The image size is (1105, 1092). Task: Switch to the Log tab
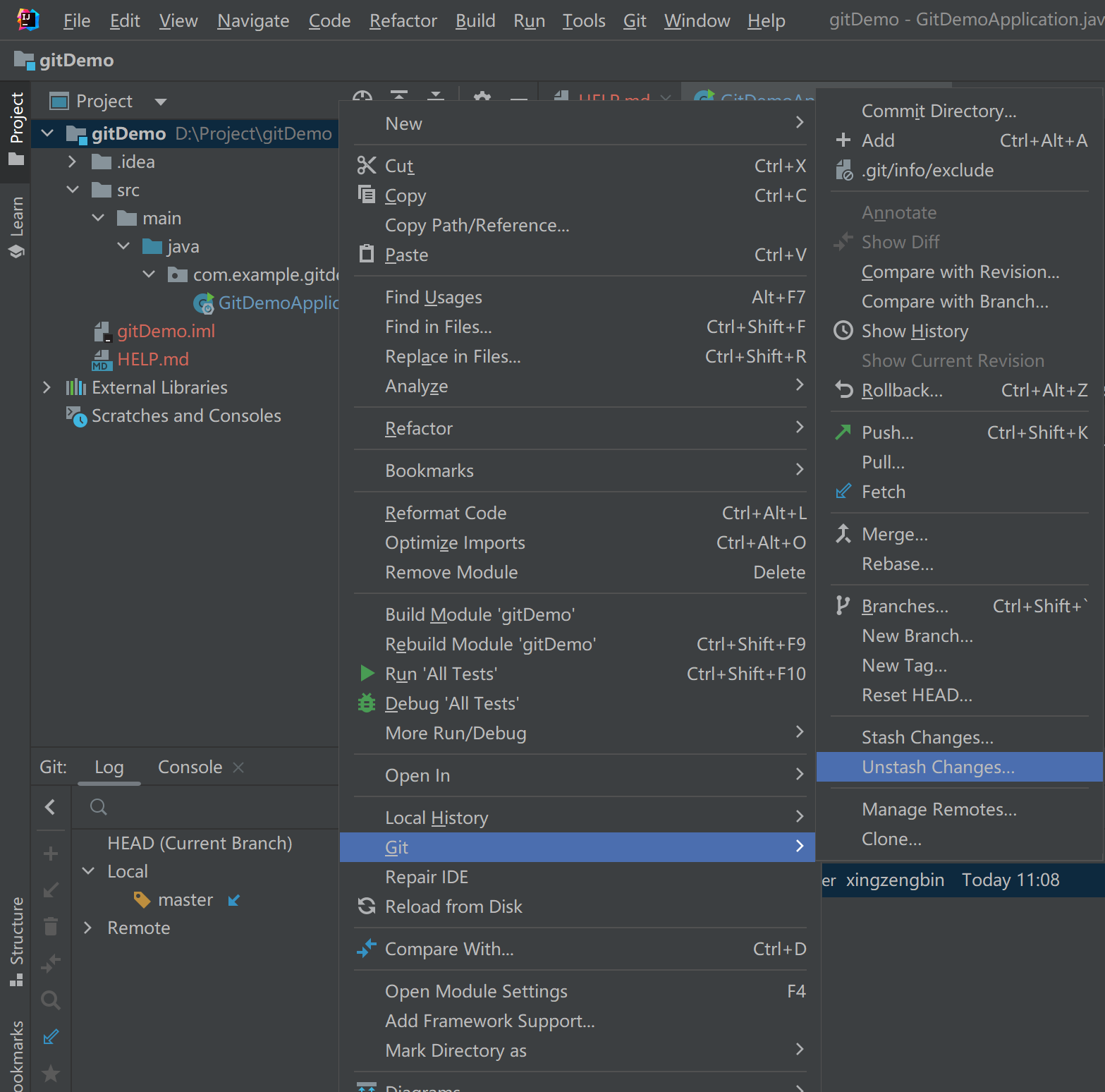pos(109,767)
